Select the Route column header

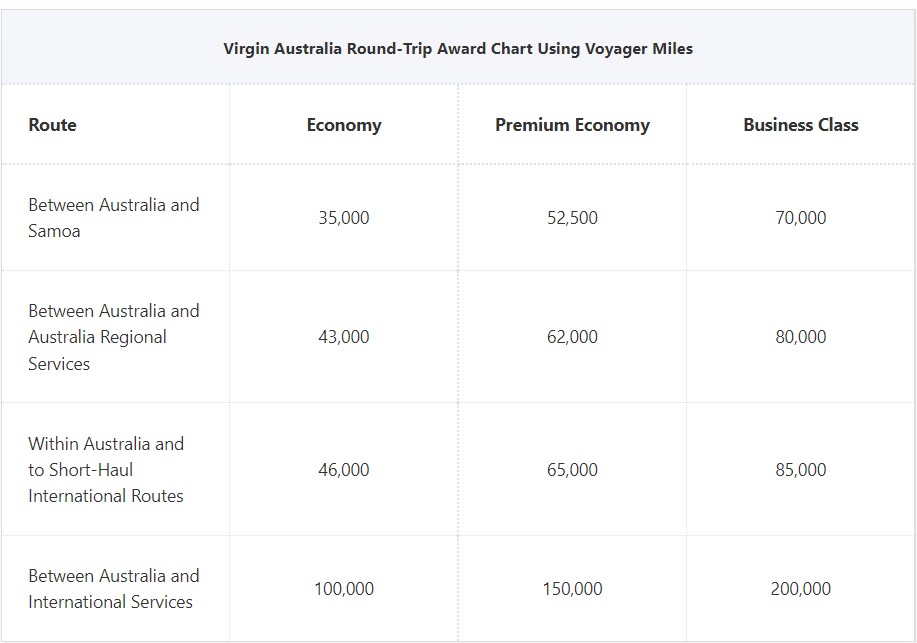[53, 125]
